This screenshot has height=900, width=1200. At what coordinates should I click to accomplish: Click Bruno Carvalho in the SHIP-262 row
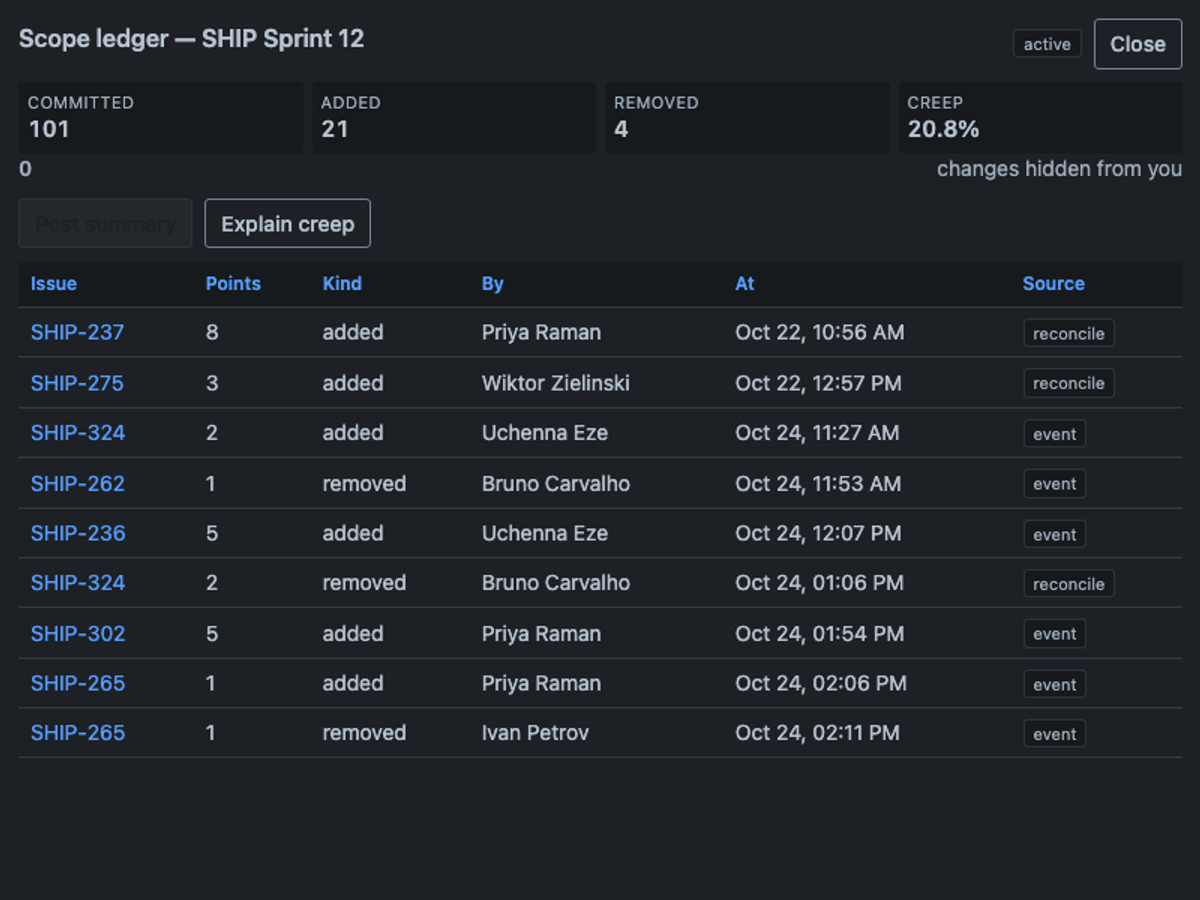(x=556, y=484)
